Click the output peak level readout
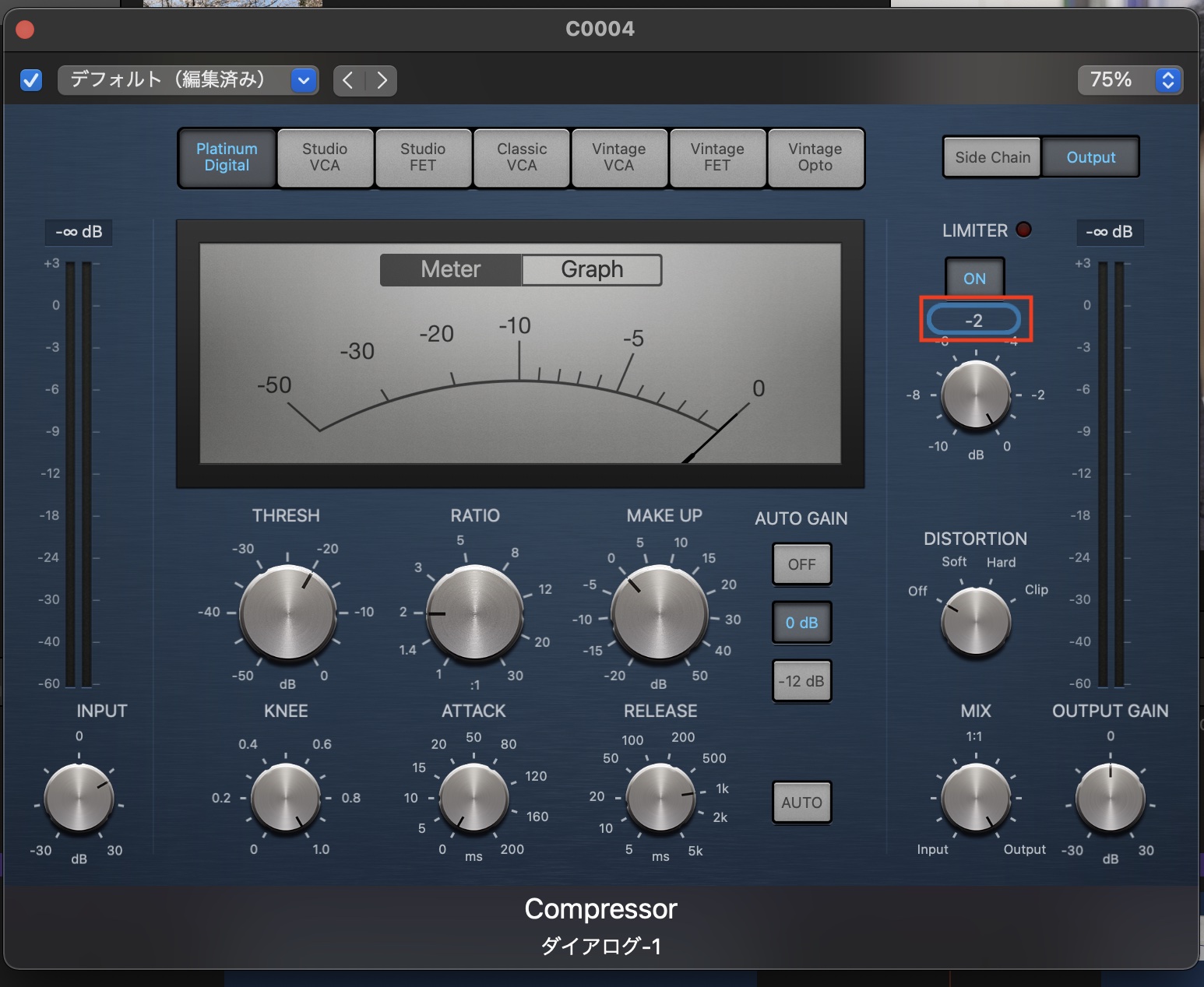This screenshot has height=987, width=1204. pyautogui.click(x=1110, y=232)
